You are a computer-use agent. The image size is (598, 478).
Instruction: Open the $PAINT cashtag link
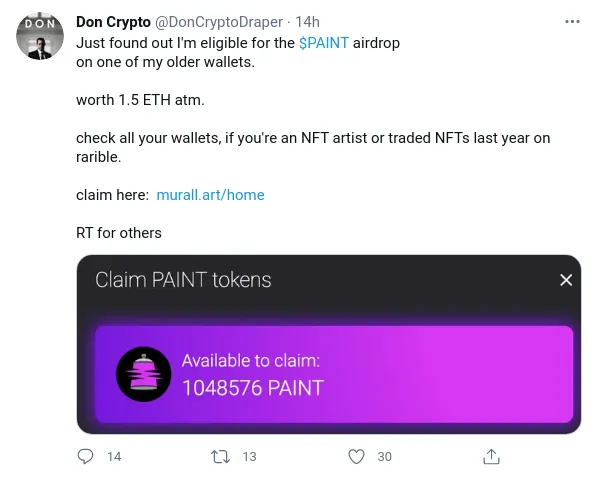pos(324,43)
